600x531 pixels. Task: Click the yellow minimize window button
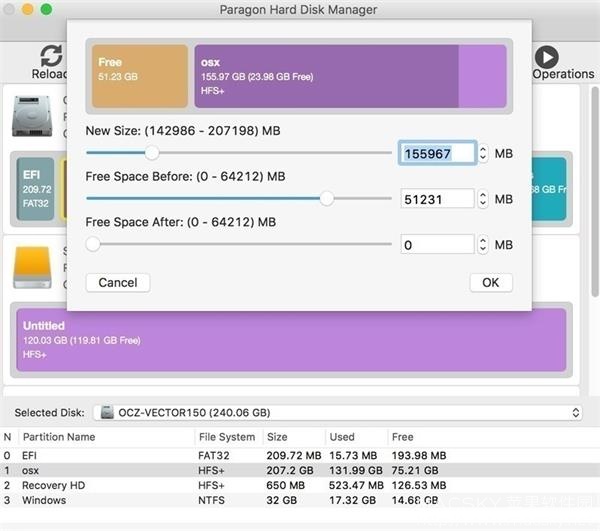pos(28,9)
